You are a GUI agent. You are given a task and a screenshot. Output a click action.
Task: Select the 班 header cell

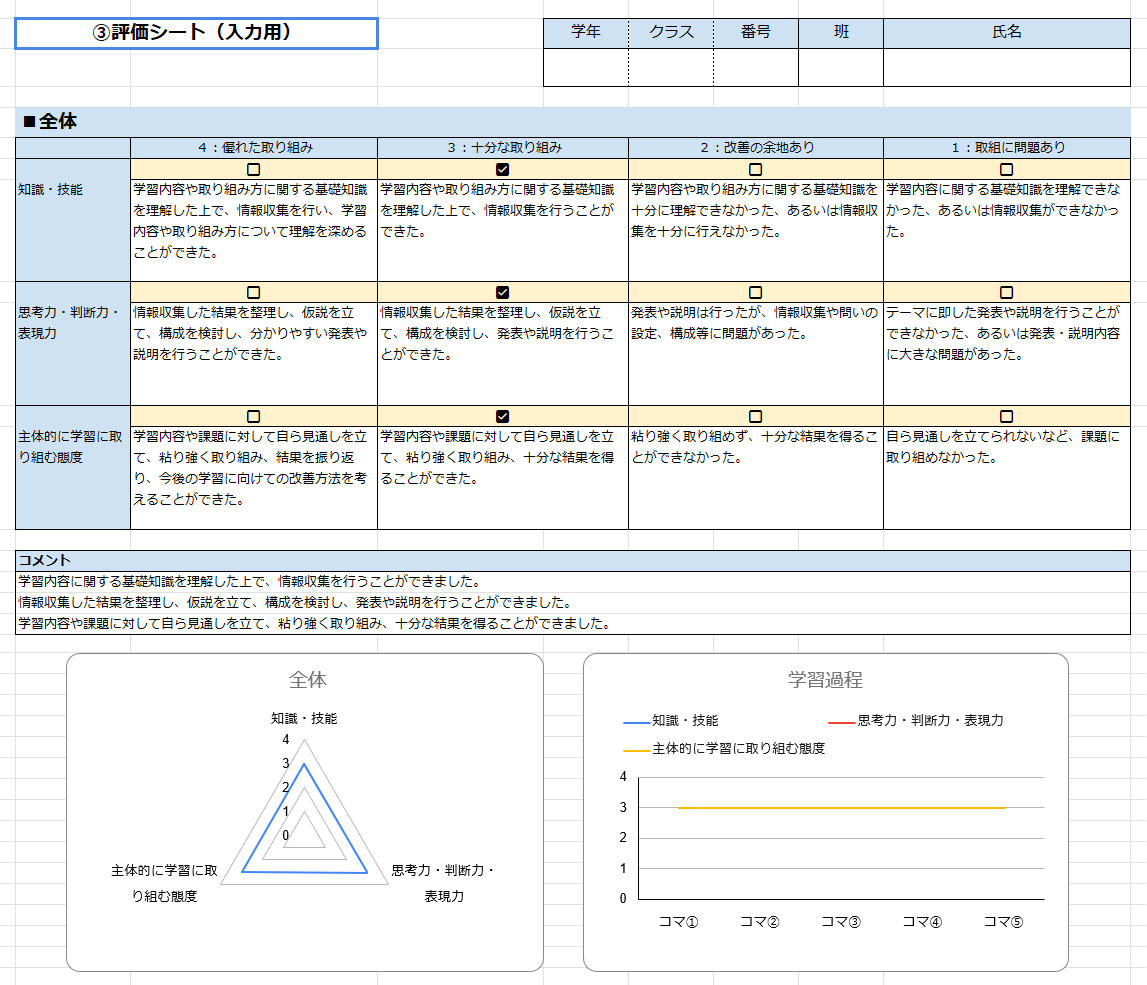tap(841, 33)
